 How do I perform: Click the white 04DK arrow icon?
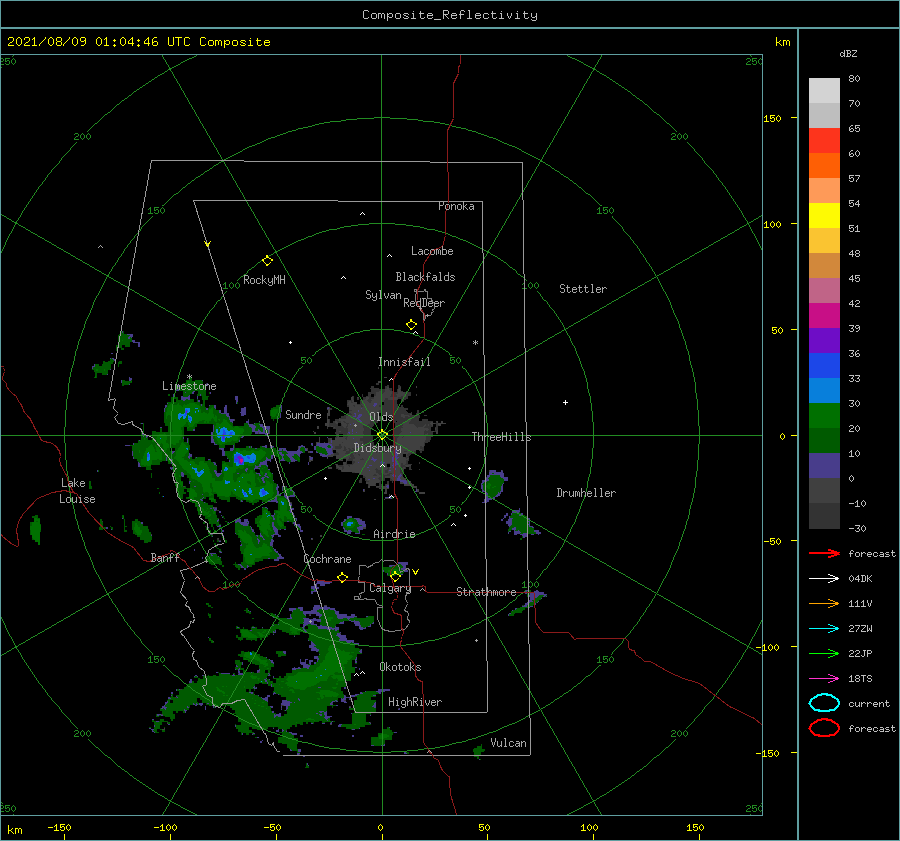tap(824, 579)
